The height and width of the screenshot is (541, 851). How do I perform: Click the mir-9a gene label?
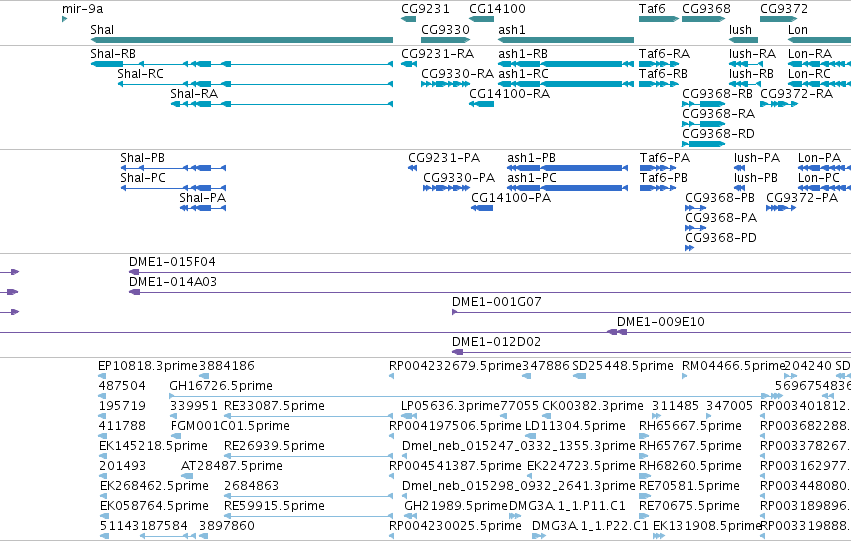82,9
